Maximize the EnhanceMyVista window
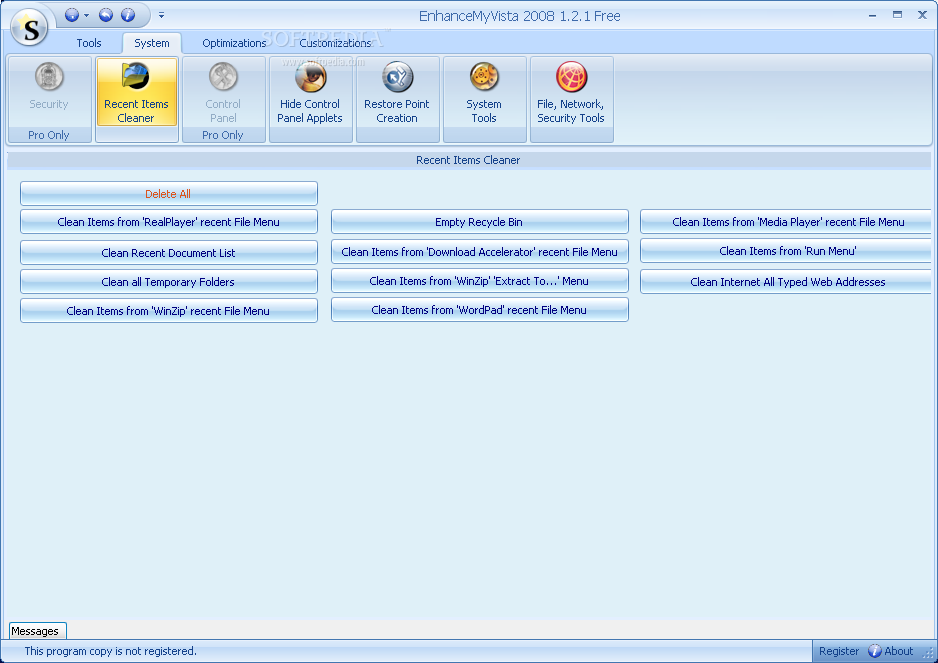The width and height of the screenshot is (938, 663). [x=897, y=15]
